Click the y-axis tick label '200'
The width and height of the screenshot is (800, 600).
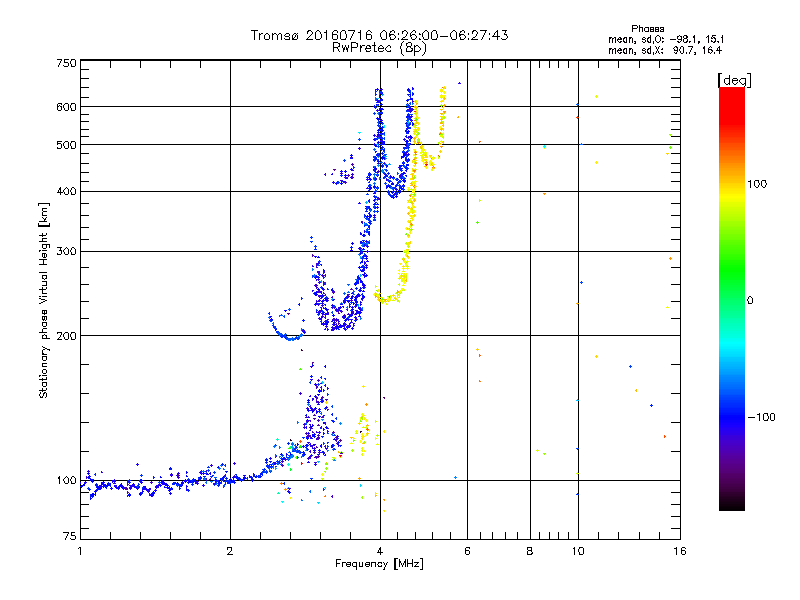click(x=66, y=336)
